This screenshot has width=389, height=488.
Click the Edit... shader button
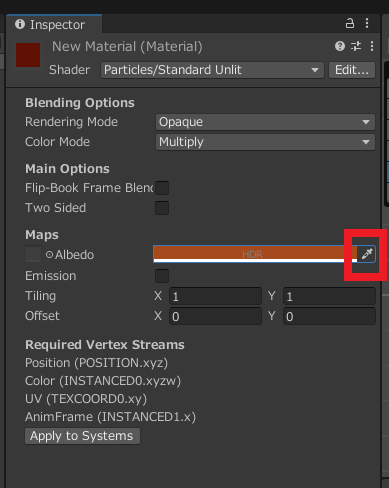(x=352, y=70)
